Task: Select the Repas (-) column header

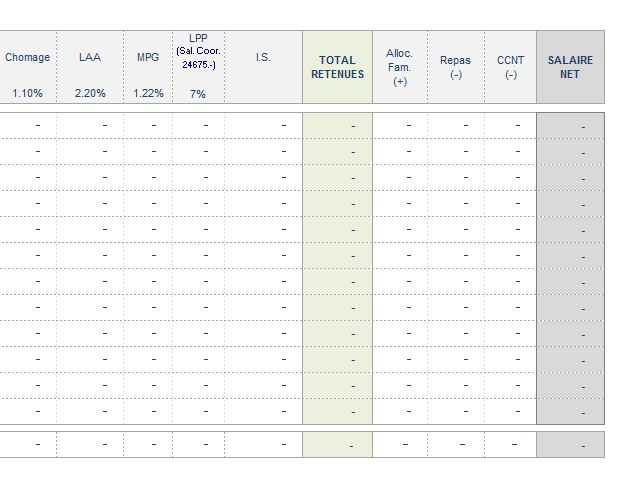Action: click(455, 67)
